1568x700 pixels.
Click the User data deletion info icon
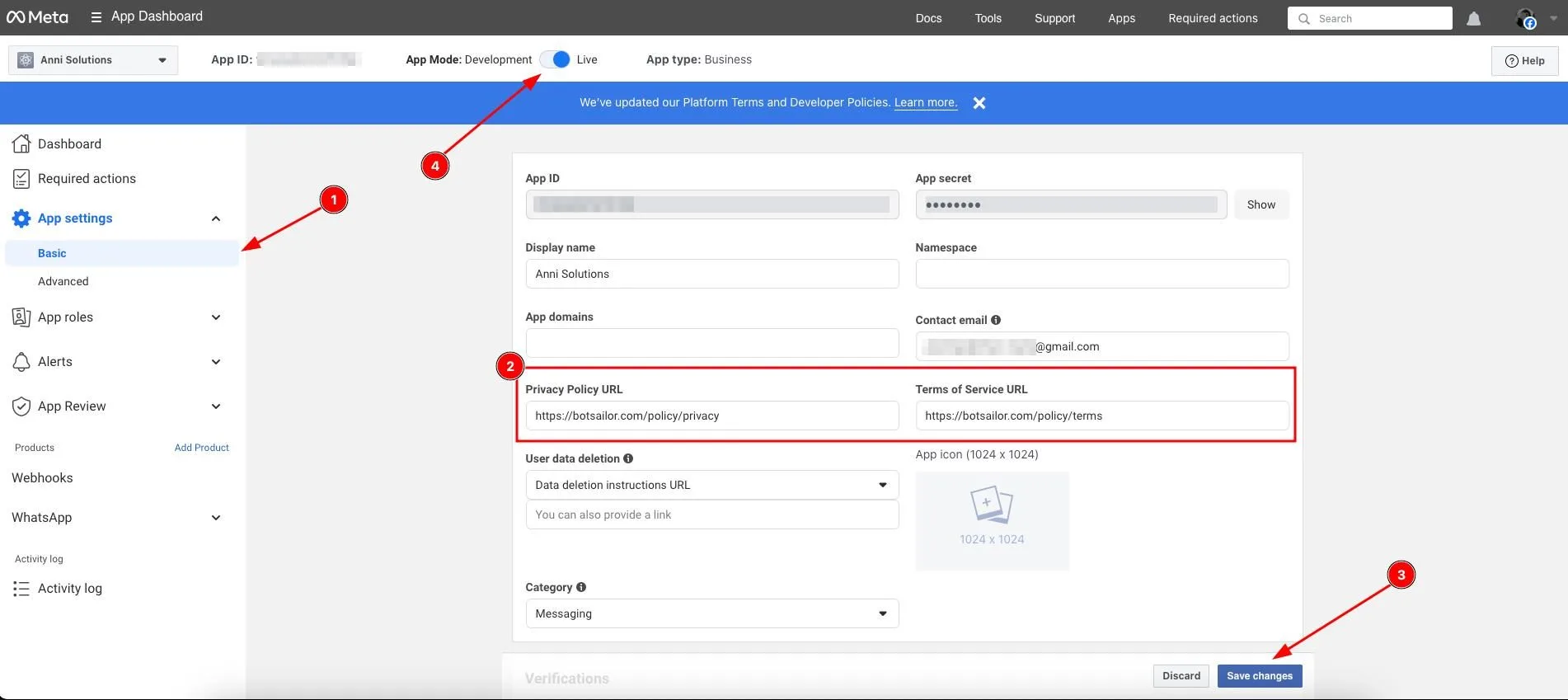click(x=628, y=458)
